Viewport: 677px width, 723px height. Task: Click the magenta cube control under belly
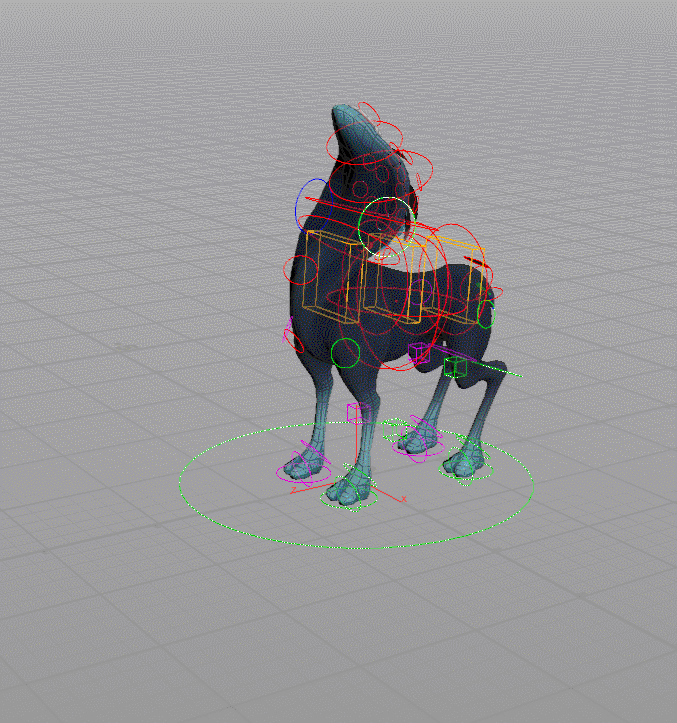pos(419,353)
